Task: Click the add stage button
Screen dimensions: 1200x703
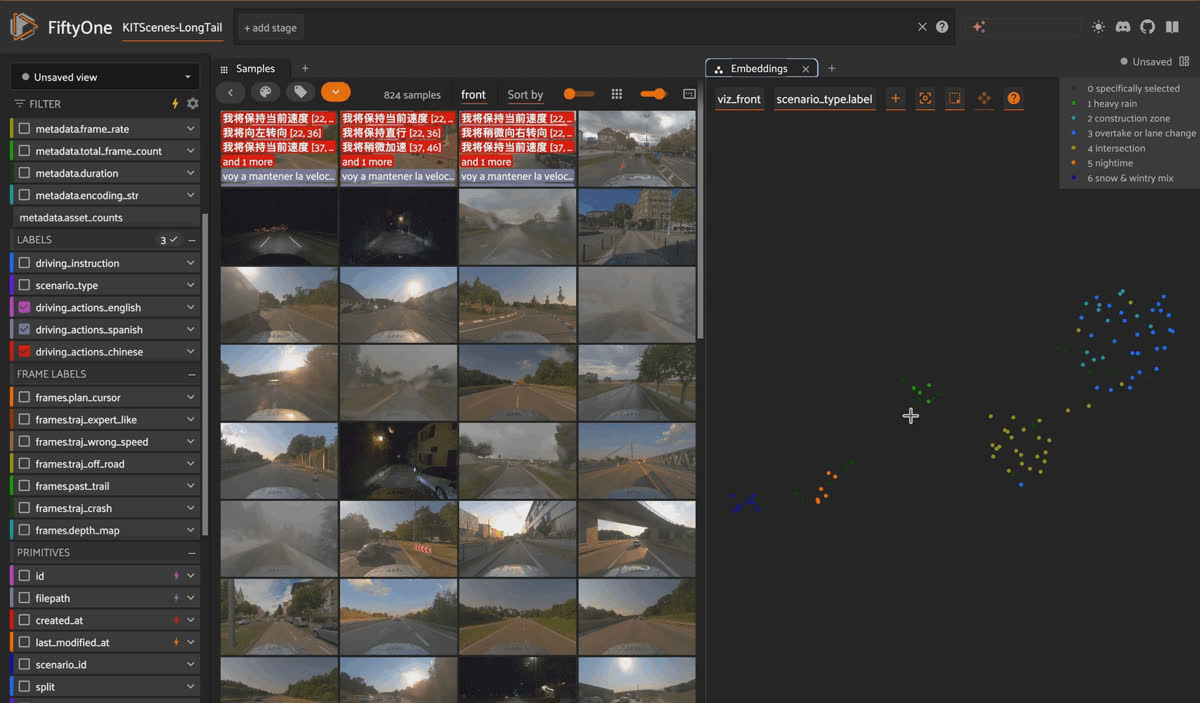Action: (x=271, y=27)
